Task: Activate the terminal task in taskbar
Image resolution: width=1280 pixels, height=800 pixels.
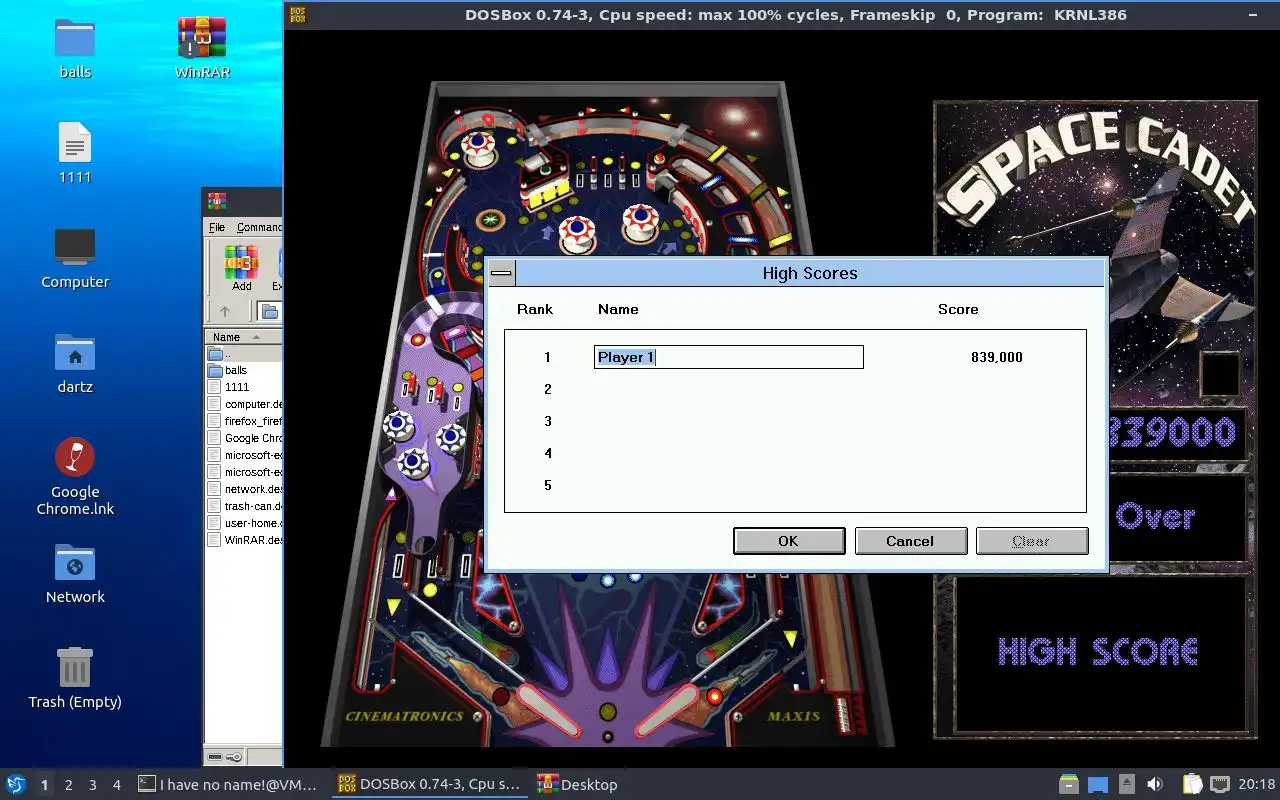Action: pos(229,785)
